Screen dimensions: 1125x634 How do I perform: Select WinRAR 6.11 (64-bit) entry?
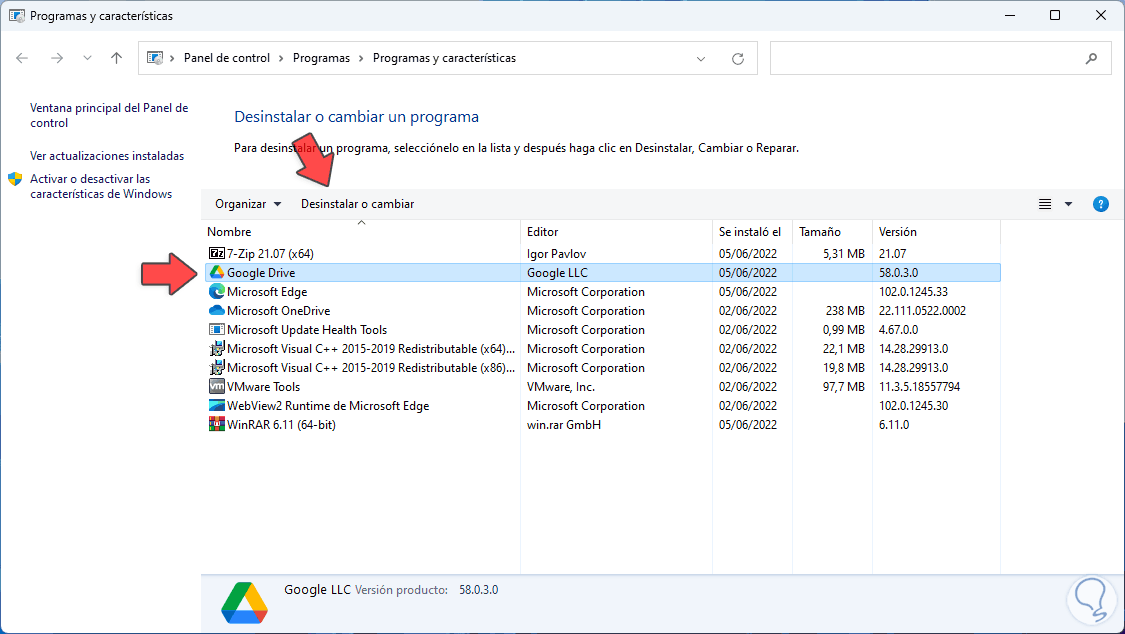281,425
